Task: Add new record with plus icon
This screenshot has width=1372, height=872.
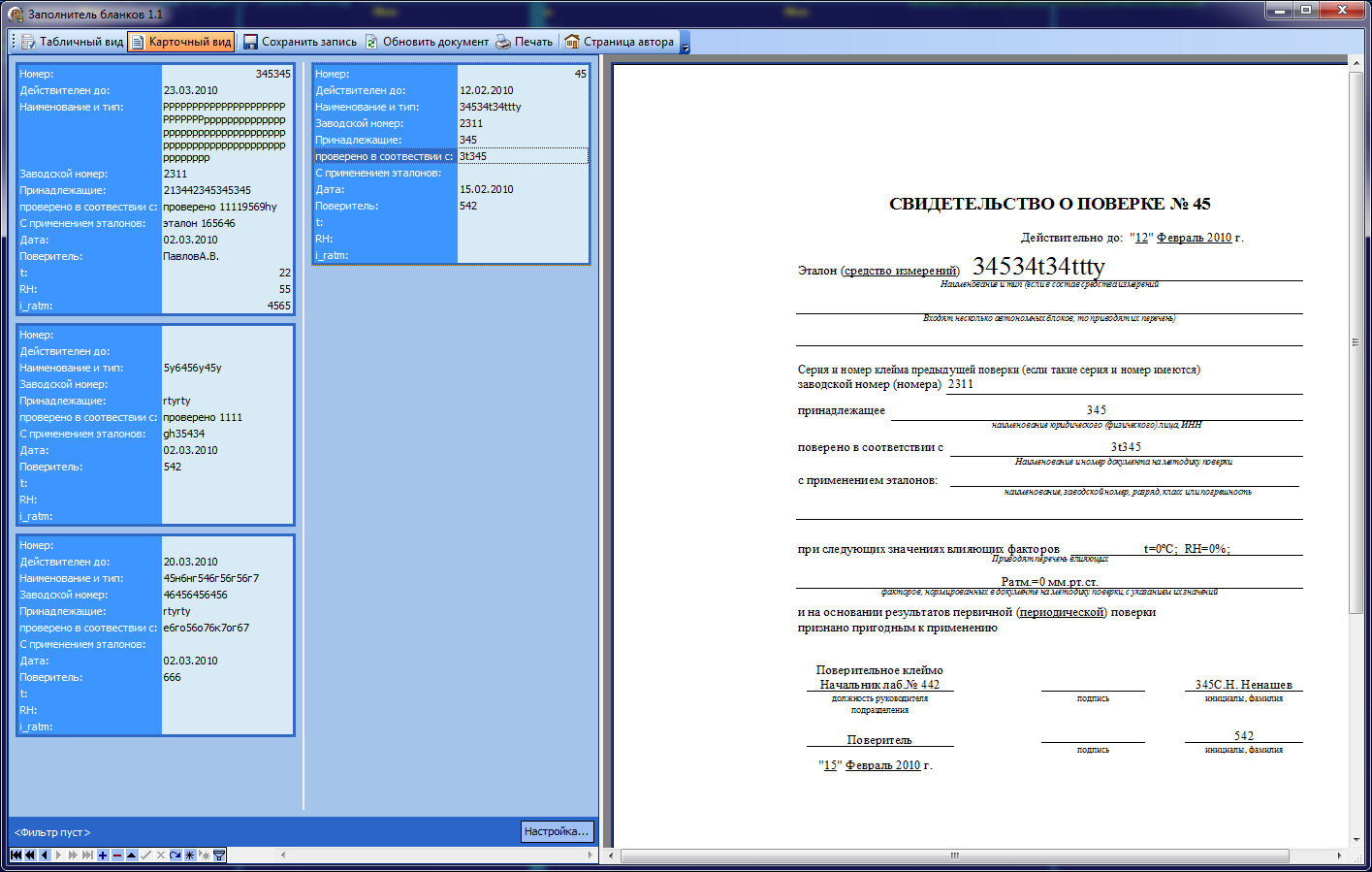Action: [x=103, y=856]
